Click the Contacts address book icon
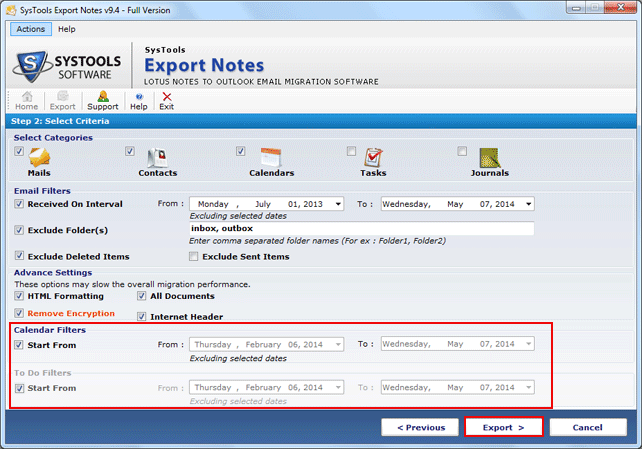The height and width of the screenshot is (449, 642). tap(158, 158)
